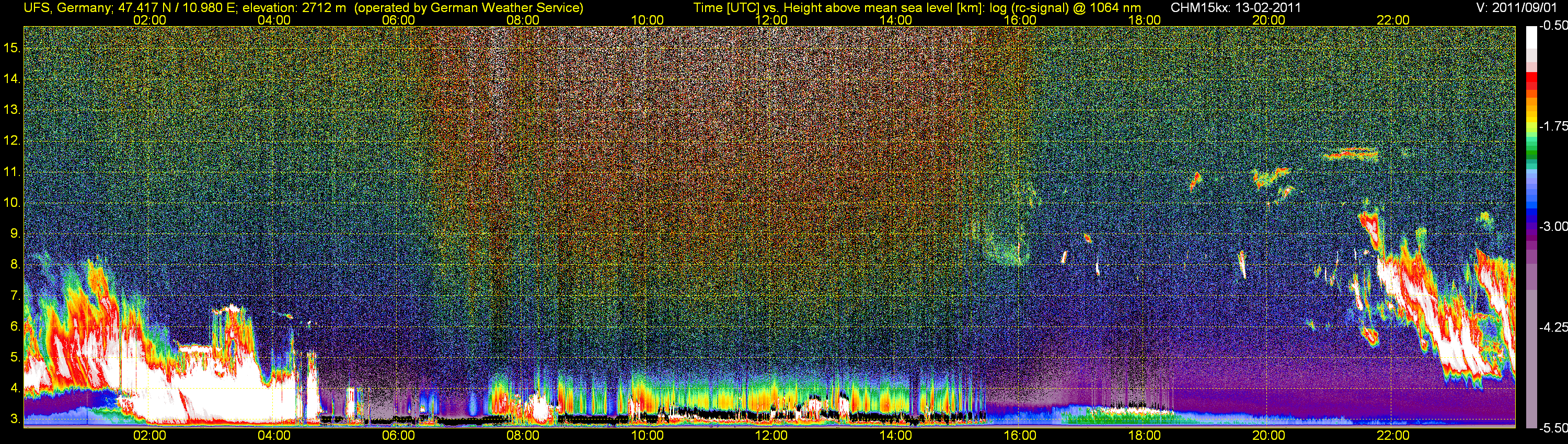
Task: Click the colorbar value '-5.50'
Action: tap(1553, 428)
